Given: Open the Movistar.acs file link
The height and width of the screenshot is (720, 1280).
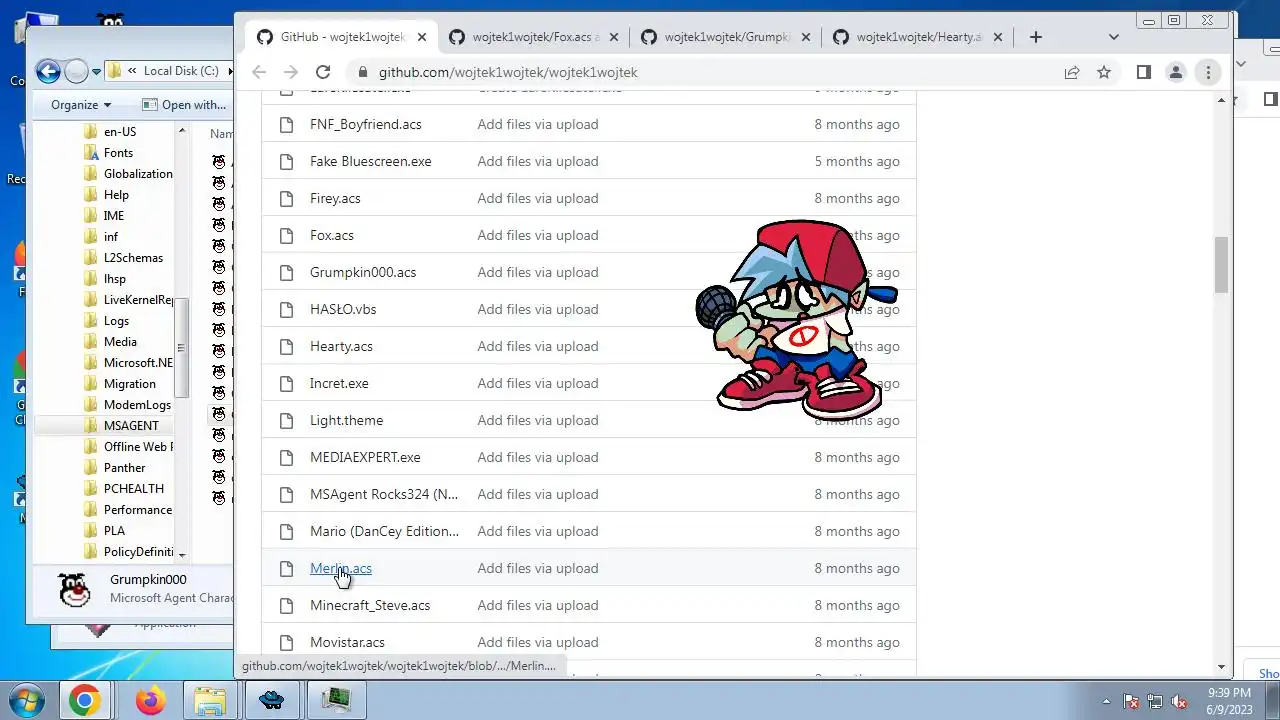Looking at the screenshot, I should click(347, 642).
